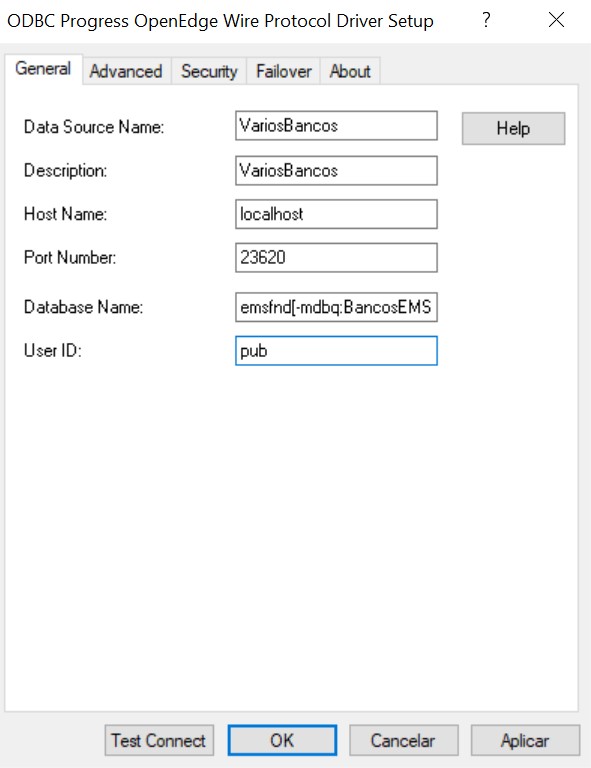
Task: Click into the Description field
Action: click(336, 170)
